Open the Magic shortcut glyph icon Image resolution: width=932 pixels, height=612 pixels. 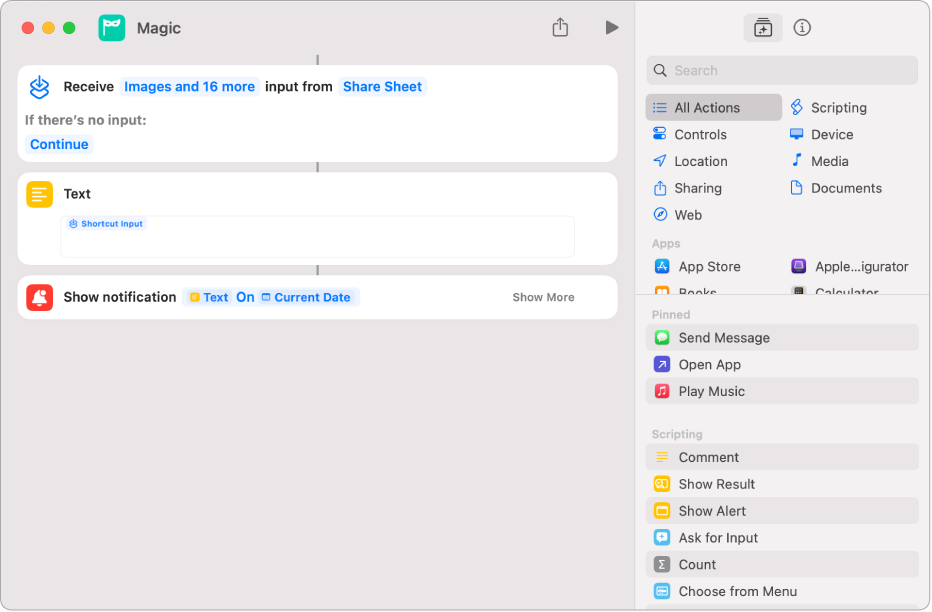click(112, 28)
